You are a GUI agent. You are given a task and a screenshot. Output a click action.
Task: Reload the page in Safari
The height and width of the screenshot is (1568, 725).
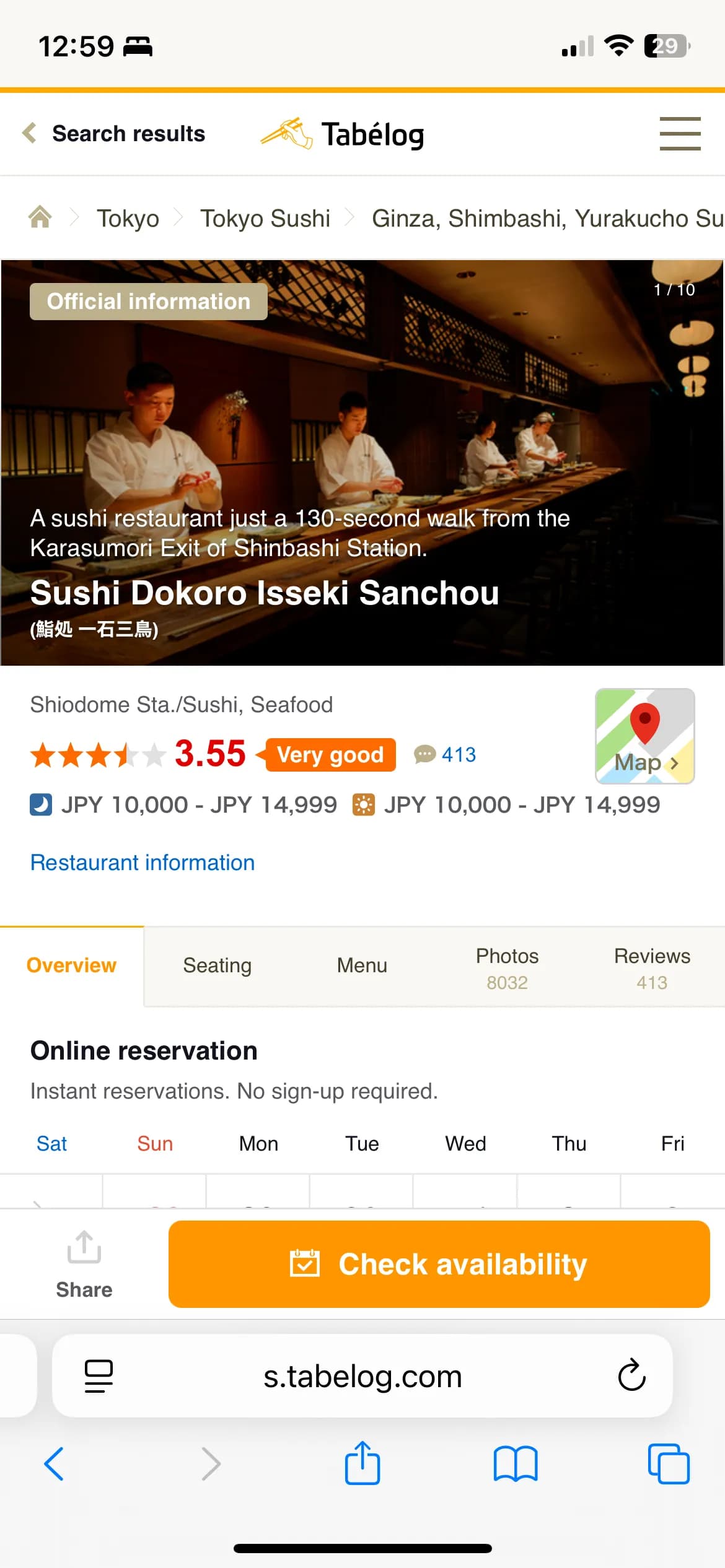[631, 1376]
